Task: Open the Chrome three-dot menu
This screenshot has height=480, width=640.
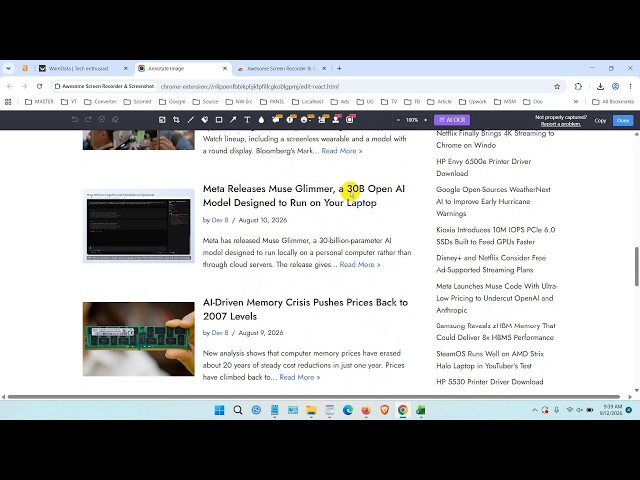Action: (630, 86)
